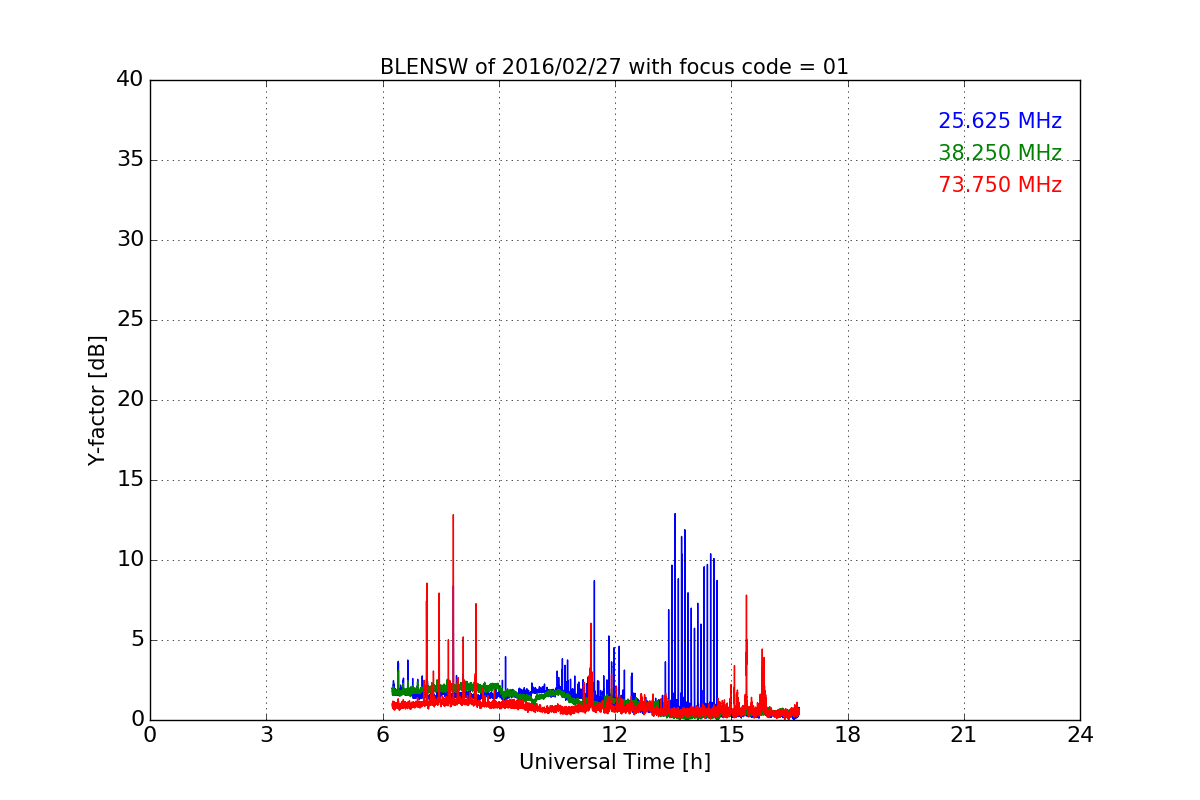Click the y-axis tick label '5'
The height and width of the screenshot is (800, 1200).
click(137, 640)
